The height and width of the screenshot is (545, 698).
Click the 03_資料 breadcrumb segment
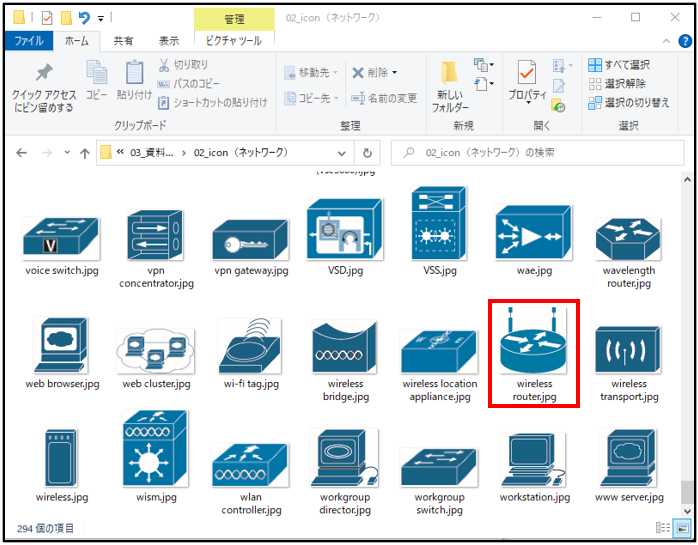pos(152,153)
